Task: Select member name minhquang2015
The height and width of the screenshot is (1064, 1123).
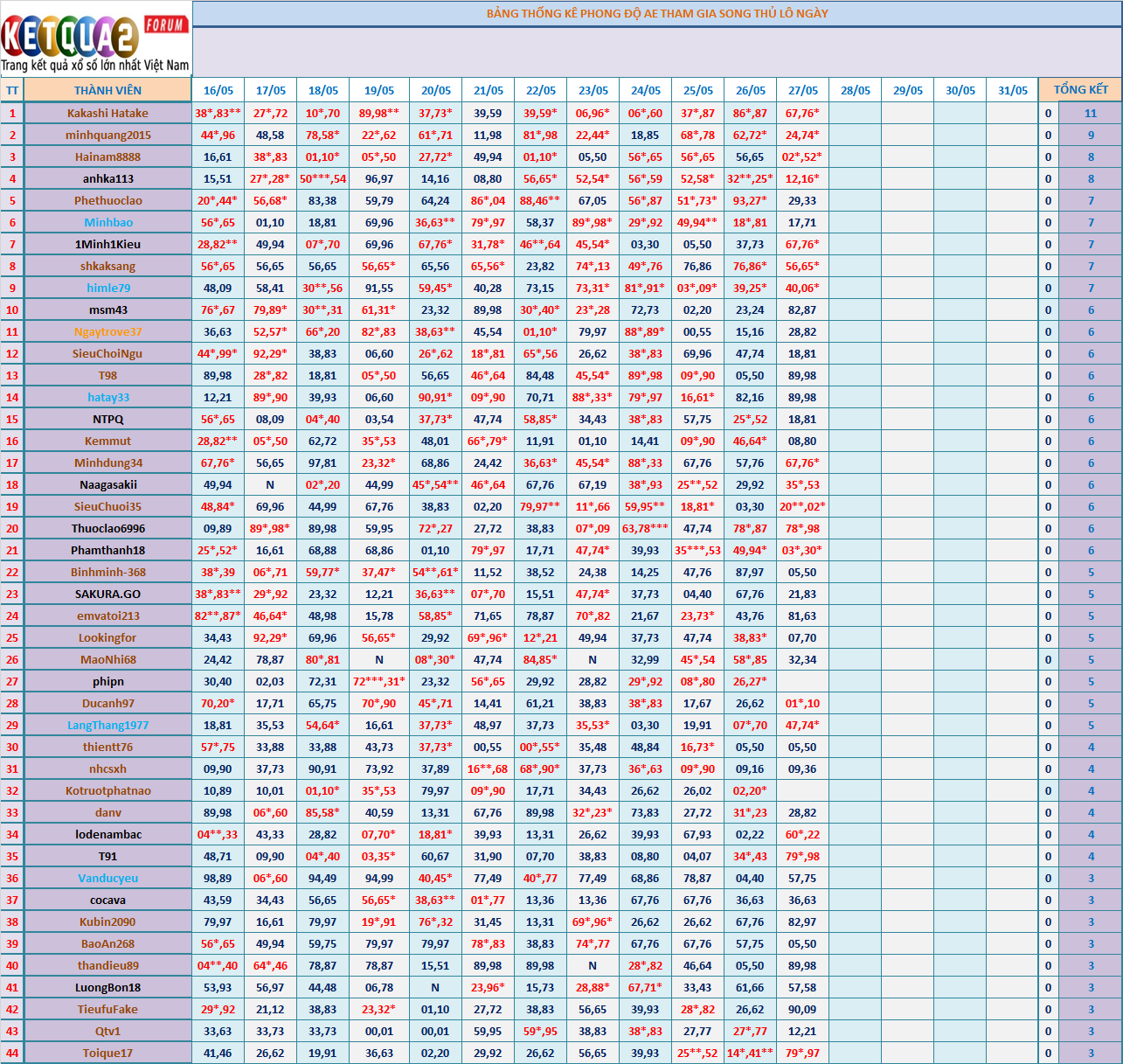Action: point(107,135)
